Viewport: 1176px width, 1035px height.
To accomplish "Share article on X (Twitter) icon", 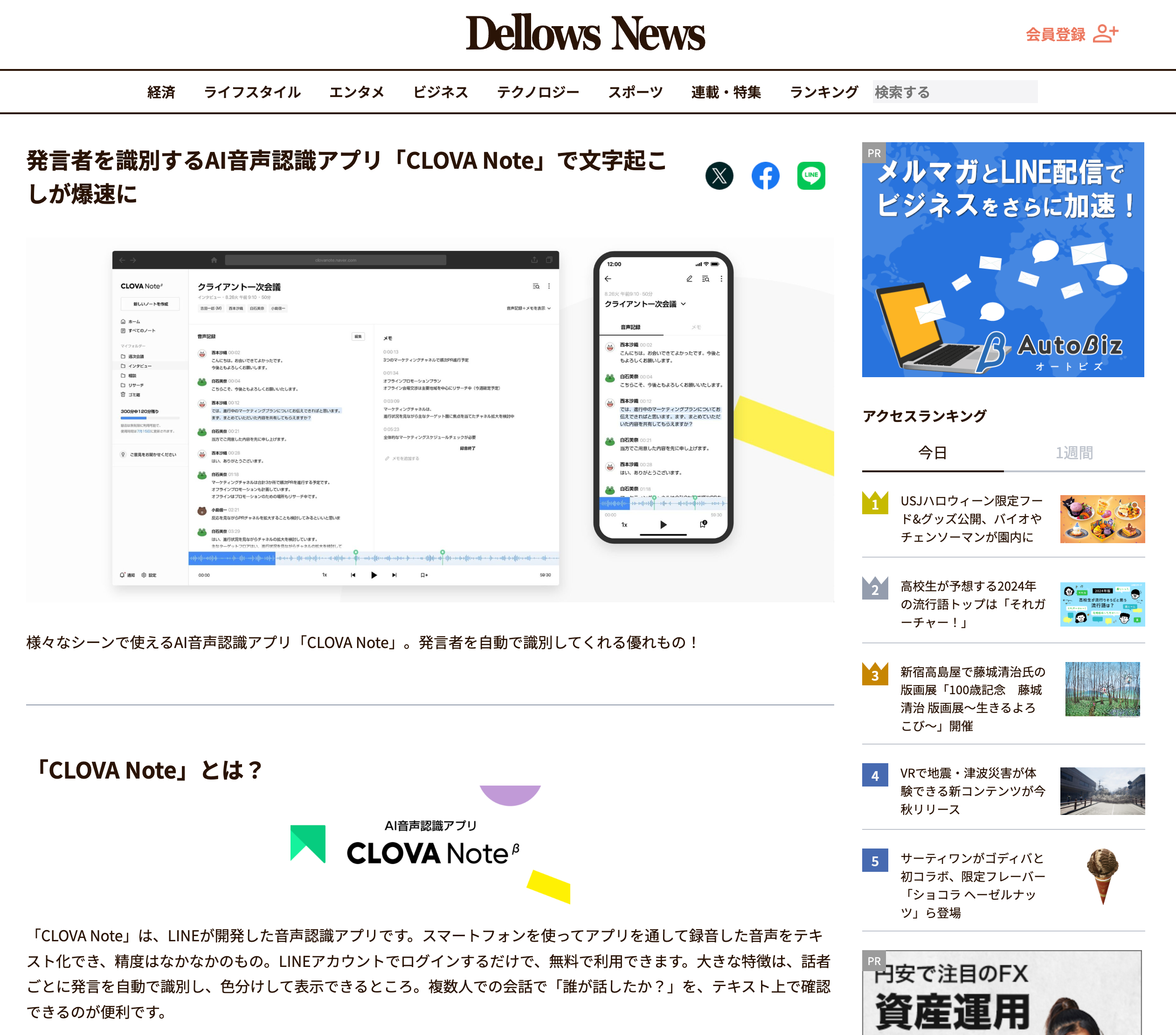I will [719, 176].
